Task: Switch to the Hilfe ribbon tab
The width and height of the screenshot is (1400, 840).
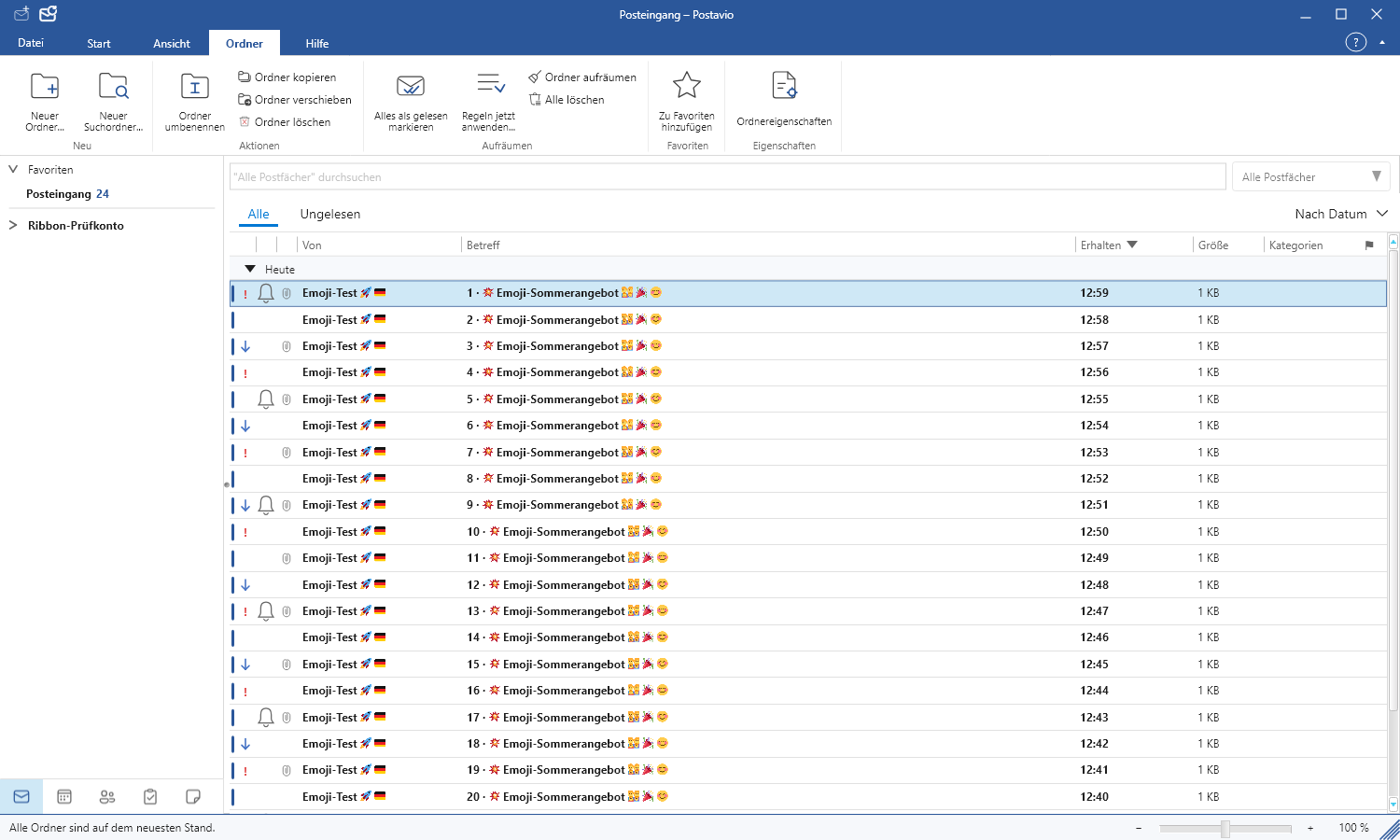Action: tap(317, 44)
